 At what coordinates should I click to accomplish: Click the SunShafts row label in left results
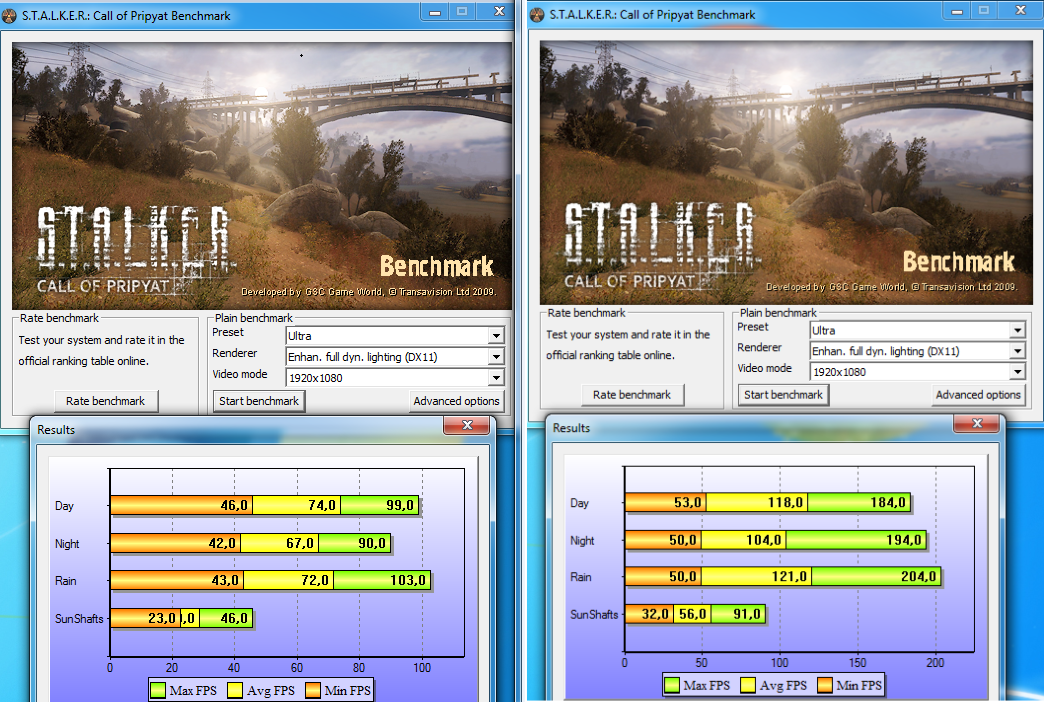coord(79,619)
